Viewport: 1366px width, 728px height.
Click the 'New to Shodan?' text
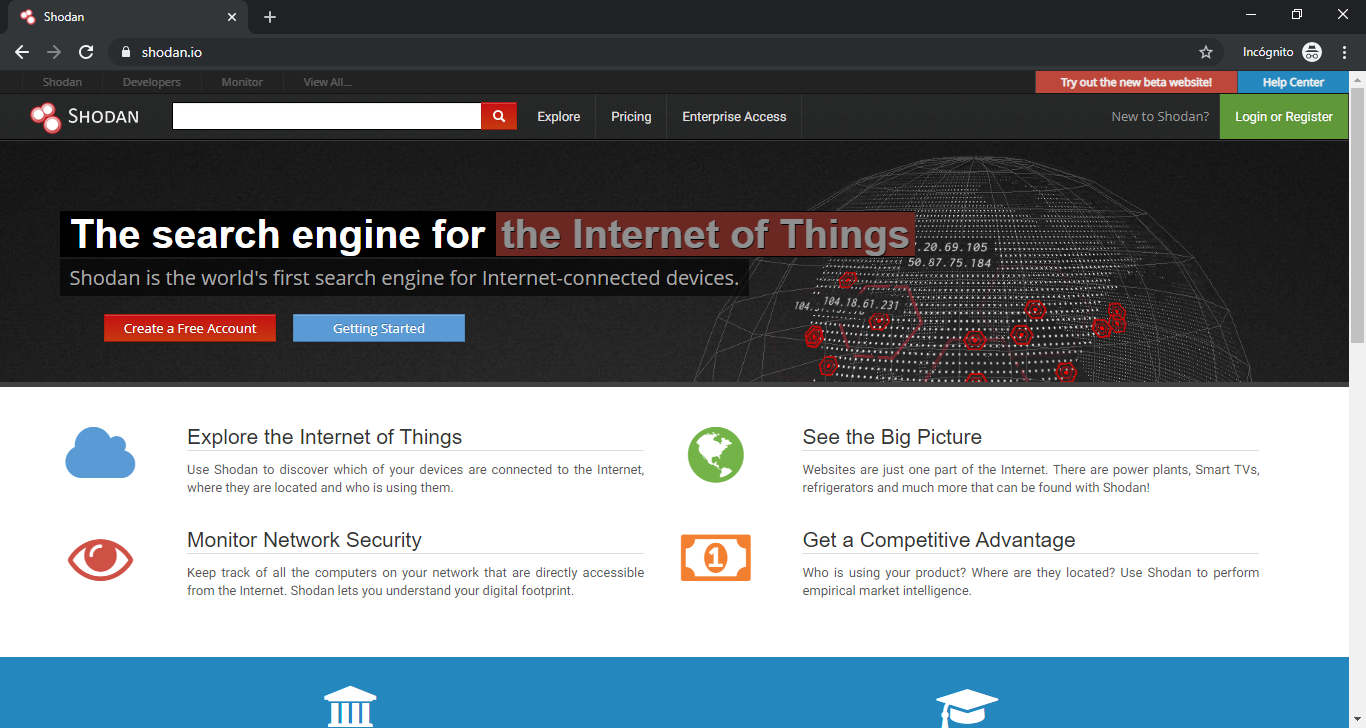(1160, 117)
